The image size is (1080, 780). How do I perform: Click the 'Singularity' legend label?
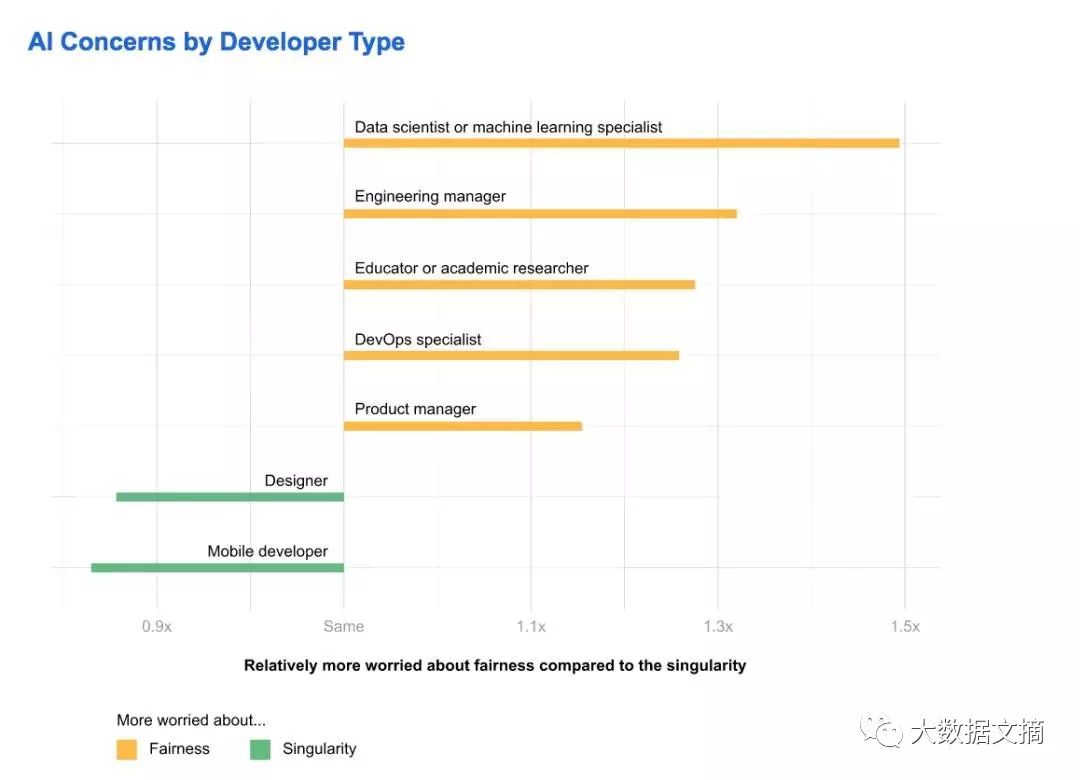coord(320,749)
